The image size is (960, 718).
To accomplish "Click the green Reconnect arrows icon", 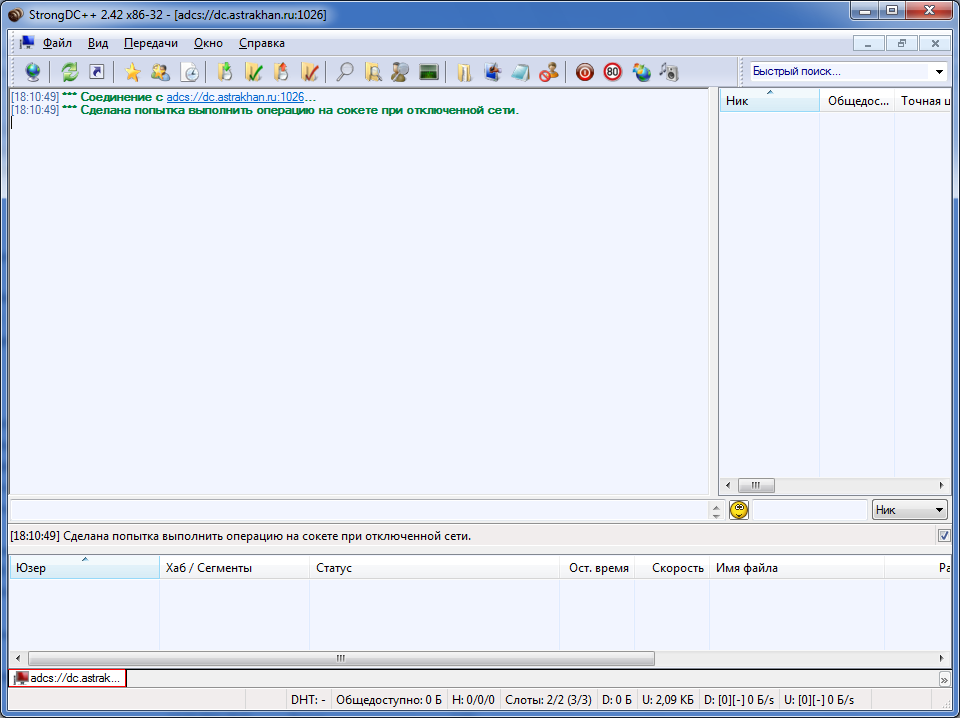I will 70,72.
